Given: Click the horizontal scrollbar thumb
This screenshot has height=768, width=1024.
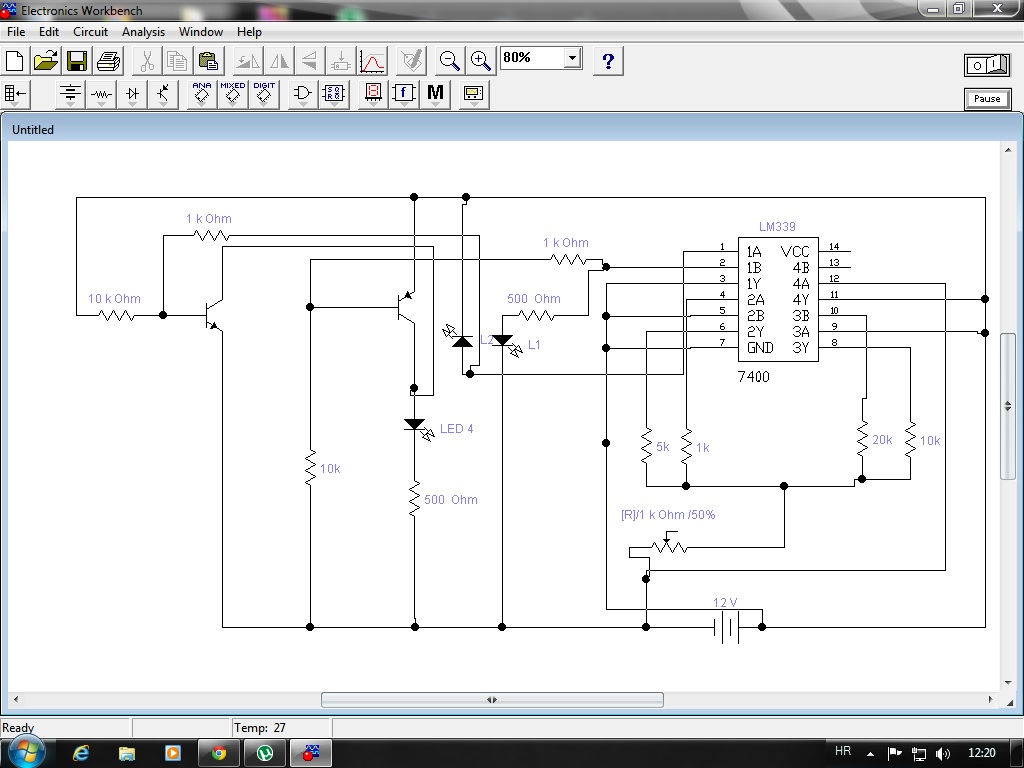Looking at the screenshot, I should 492,699.
